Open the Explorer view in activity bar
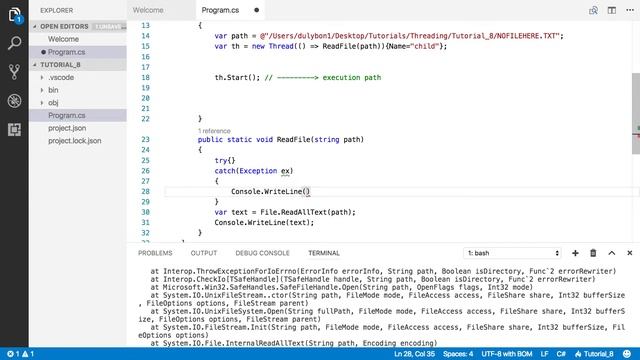The width and height of the screenshot is (640, 360). 14,15
